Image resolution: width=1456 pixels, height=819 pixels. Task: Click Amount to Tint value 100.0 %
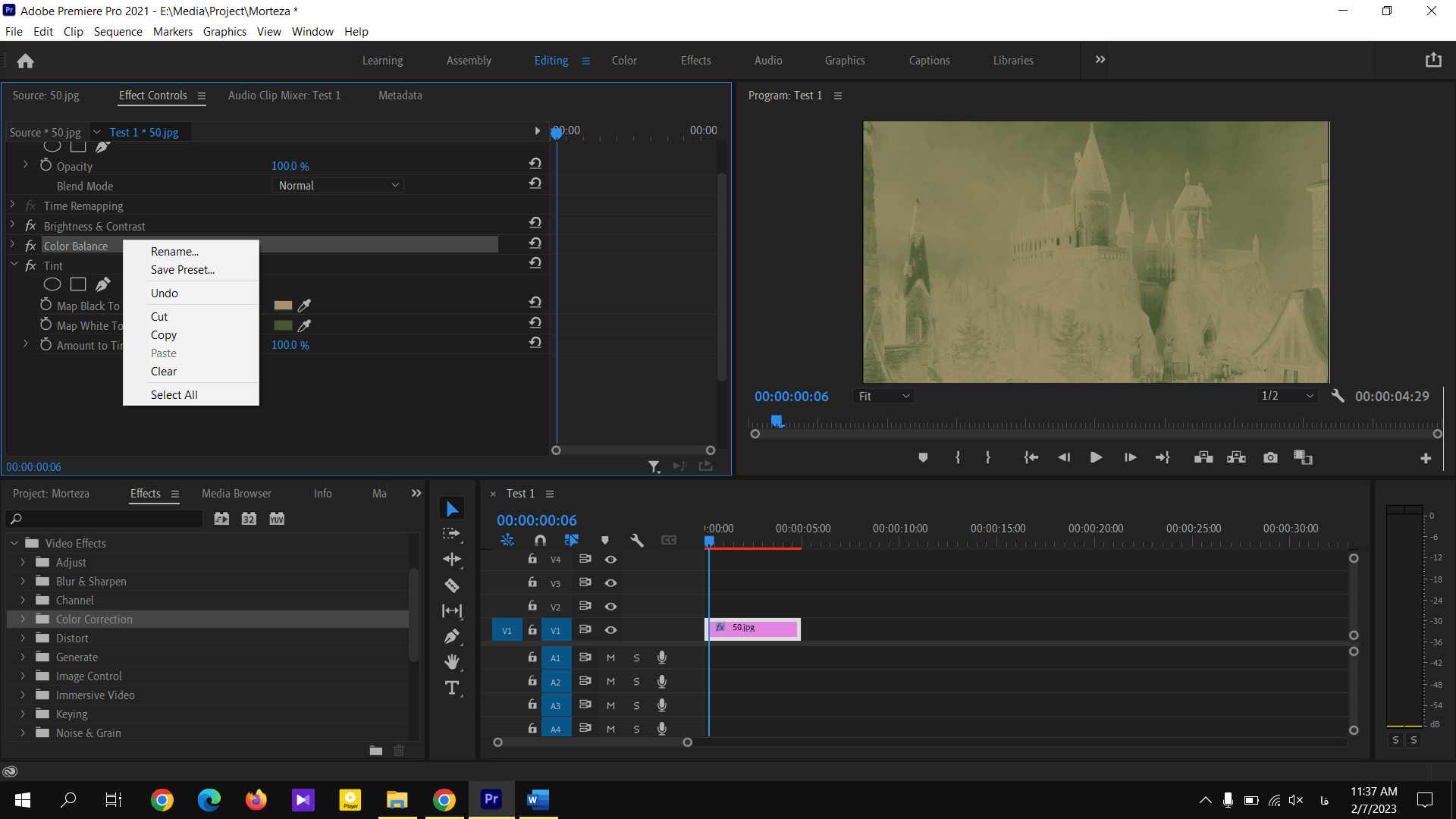click(290, 345)
